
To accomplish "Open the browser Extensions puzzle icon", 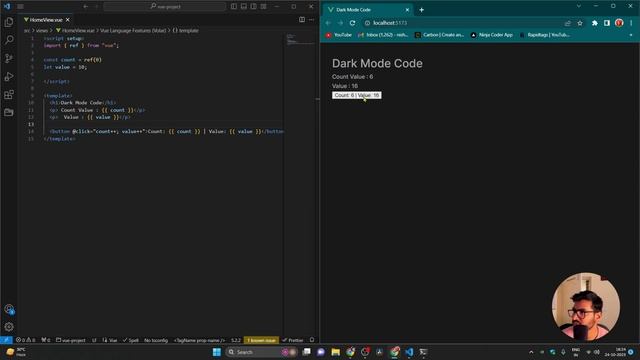I will coord(595,23).
